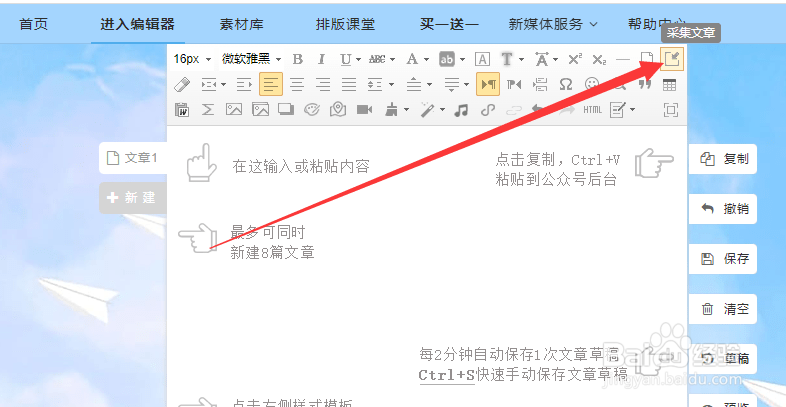The width and height of the screenshot is (786, 407).
Task: Expand the underline style dropdown arrow
Action: (x=358, y=60)
